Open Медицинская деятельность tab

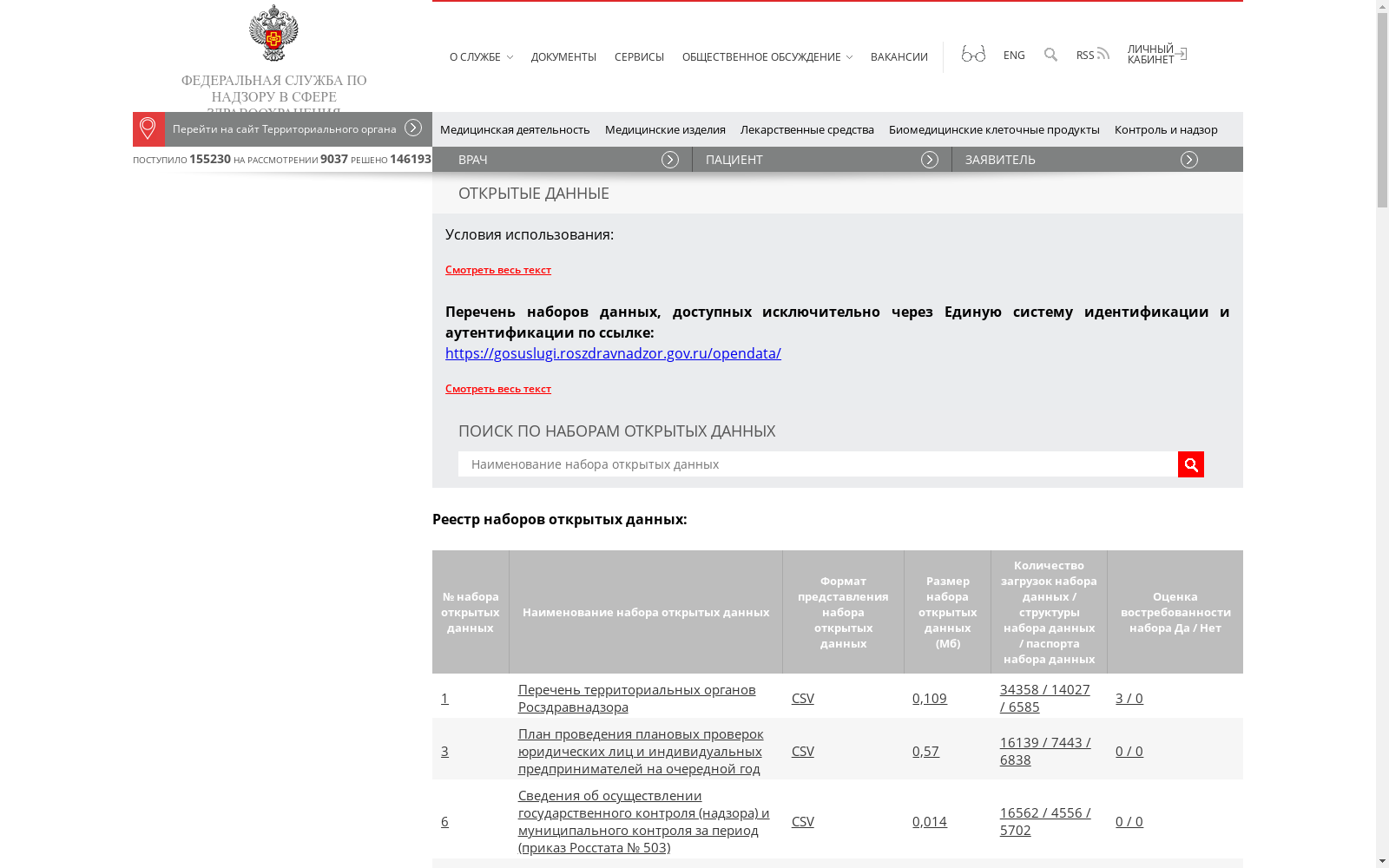tap(515, 129)
